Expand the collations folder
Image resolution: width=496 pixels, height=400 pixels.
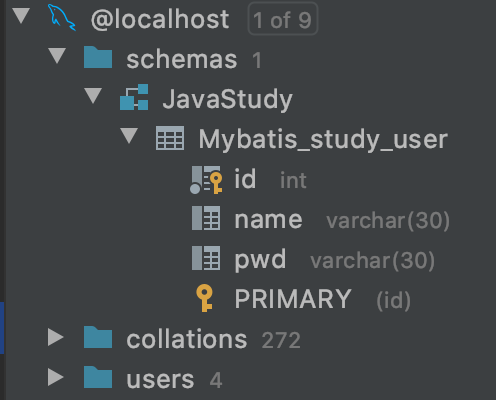[x=56, y=337]
